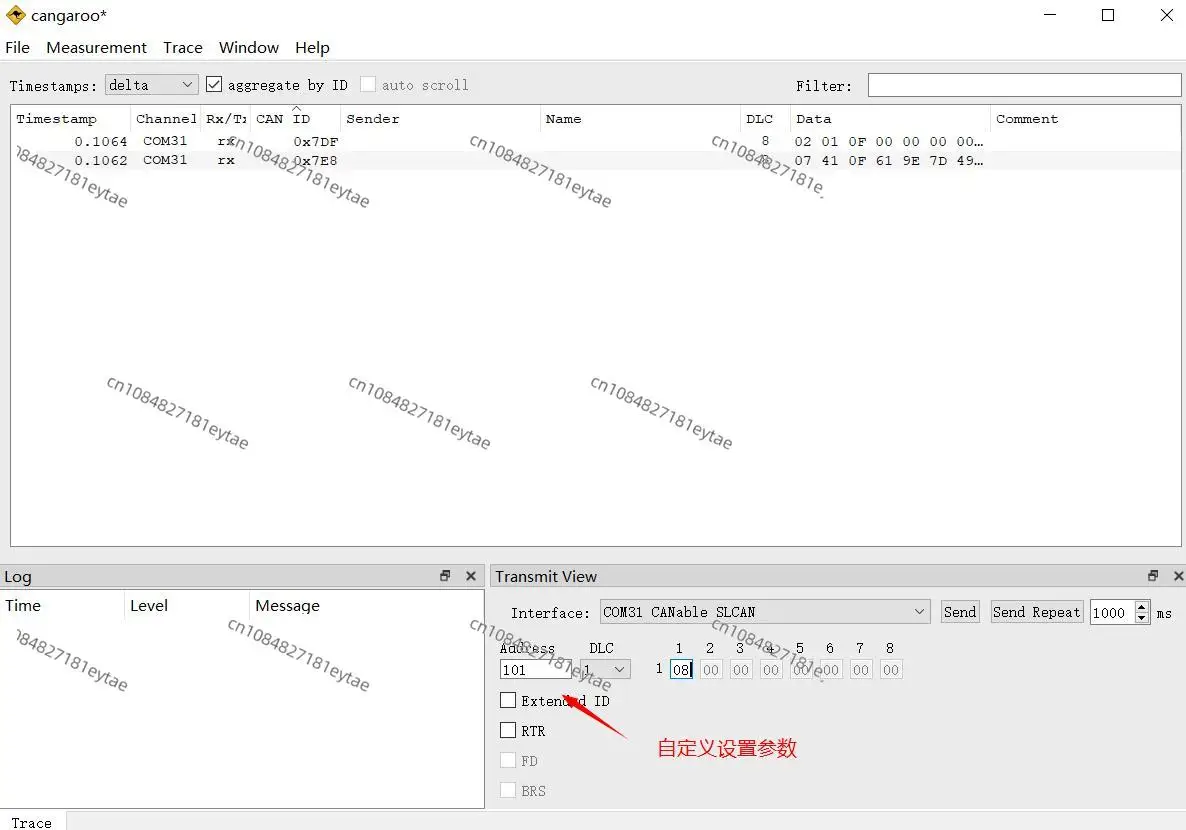The height and width of the screenshot is (830, 1186).
Task: Close the Log panel
Action: tap(471, 576)
